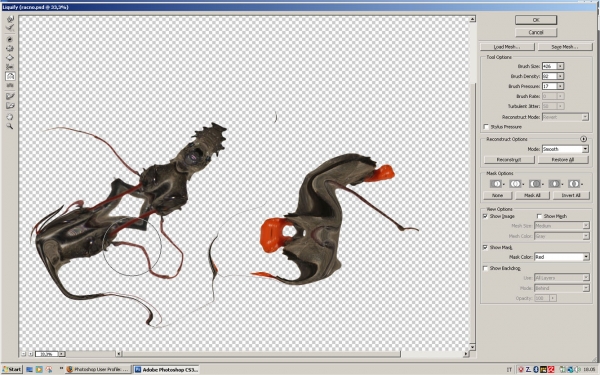This screenshot has height=375, width=600.
Task: Click the Cancel button
Action: pos(536,33)
